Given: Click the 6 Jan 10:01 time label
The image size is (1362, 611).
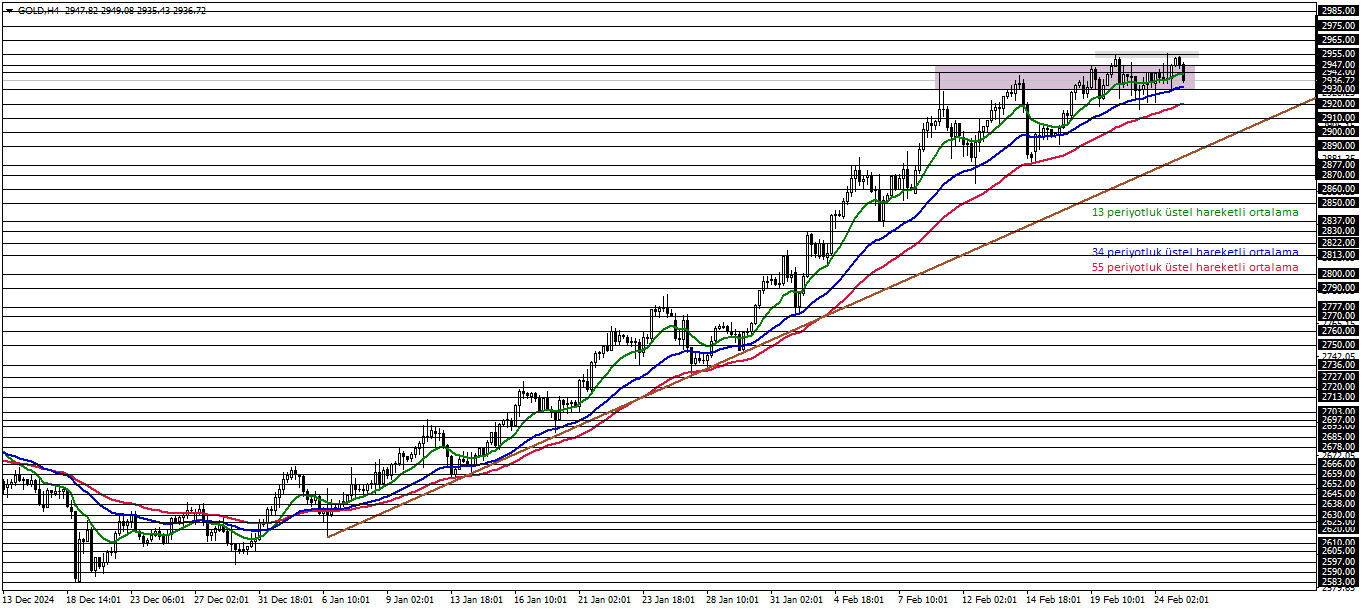Looking at the screenshot, I should point(346,600).
